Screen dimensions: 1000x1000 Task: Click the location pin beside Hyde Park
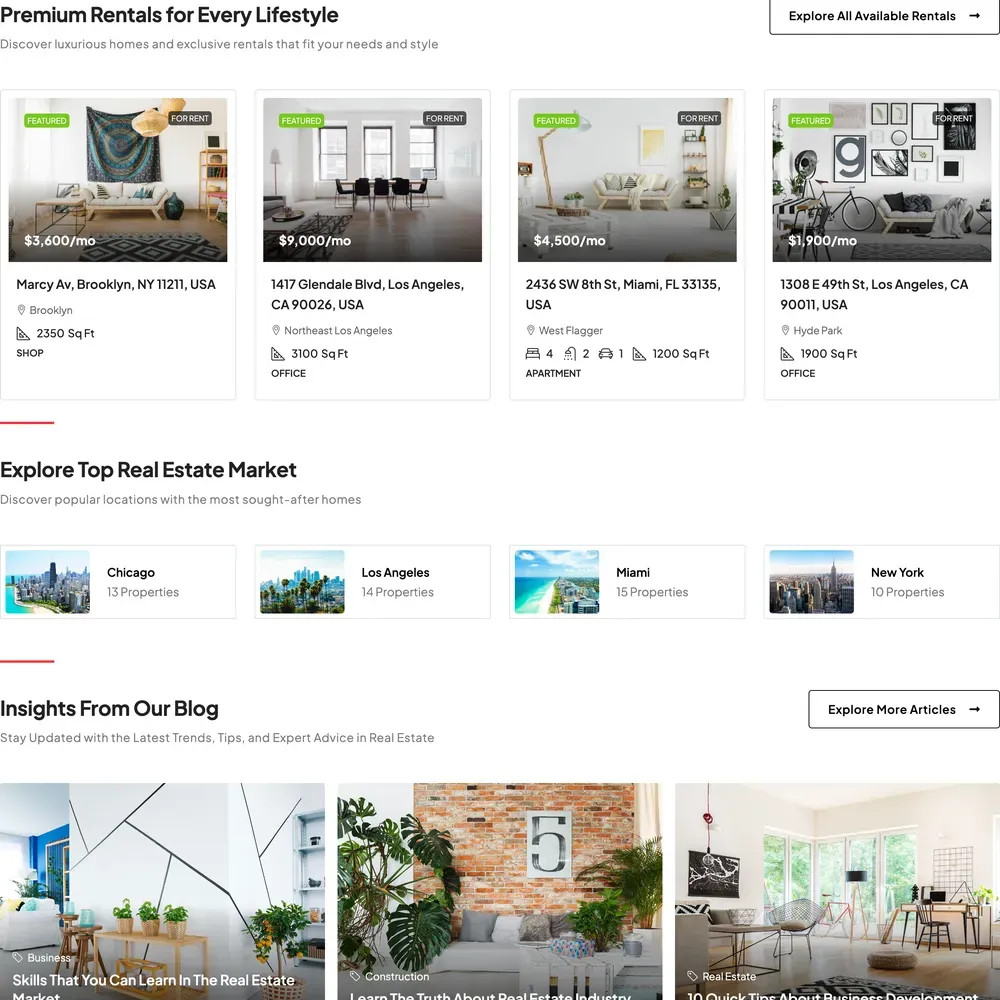click(785, 330)
